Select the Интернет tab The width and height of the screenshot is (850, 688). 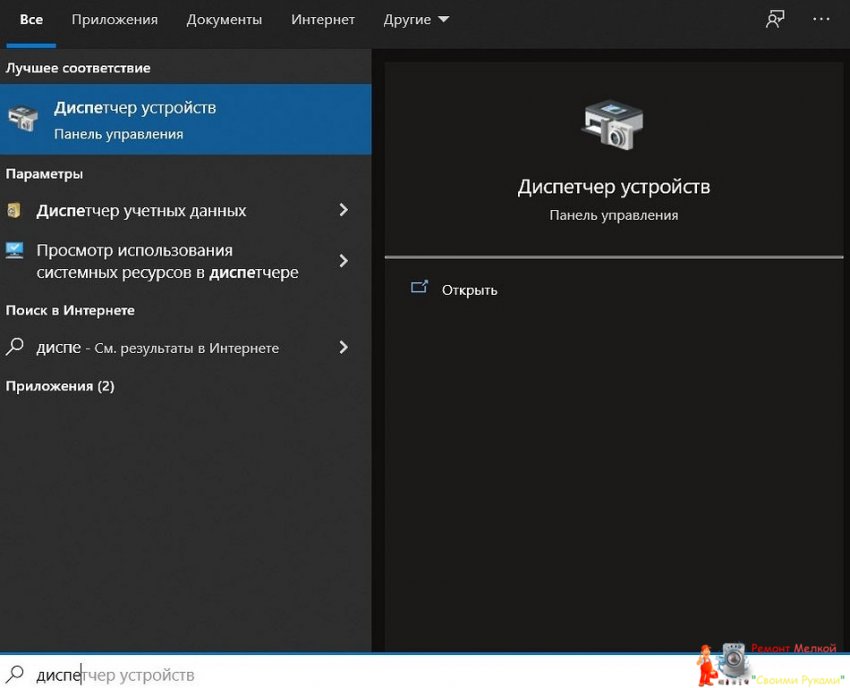point(322,20)
